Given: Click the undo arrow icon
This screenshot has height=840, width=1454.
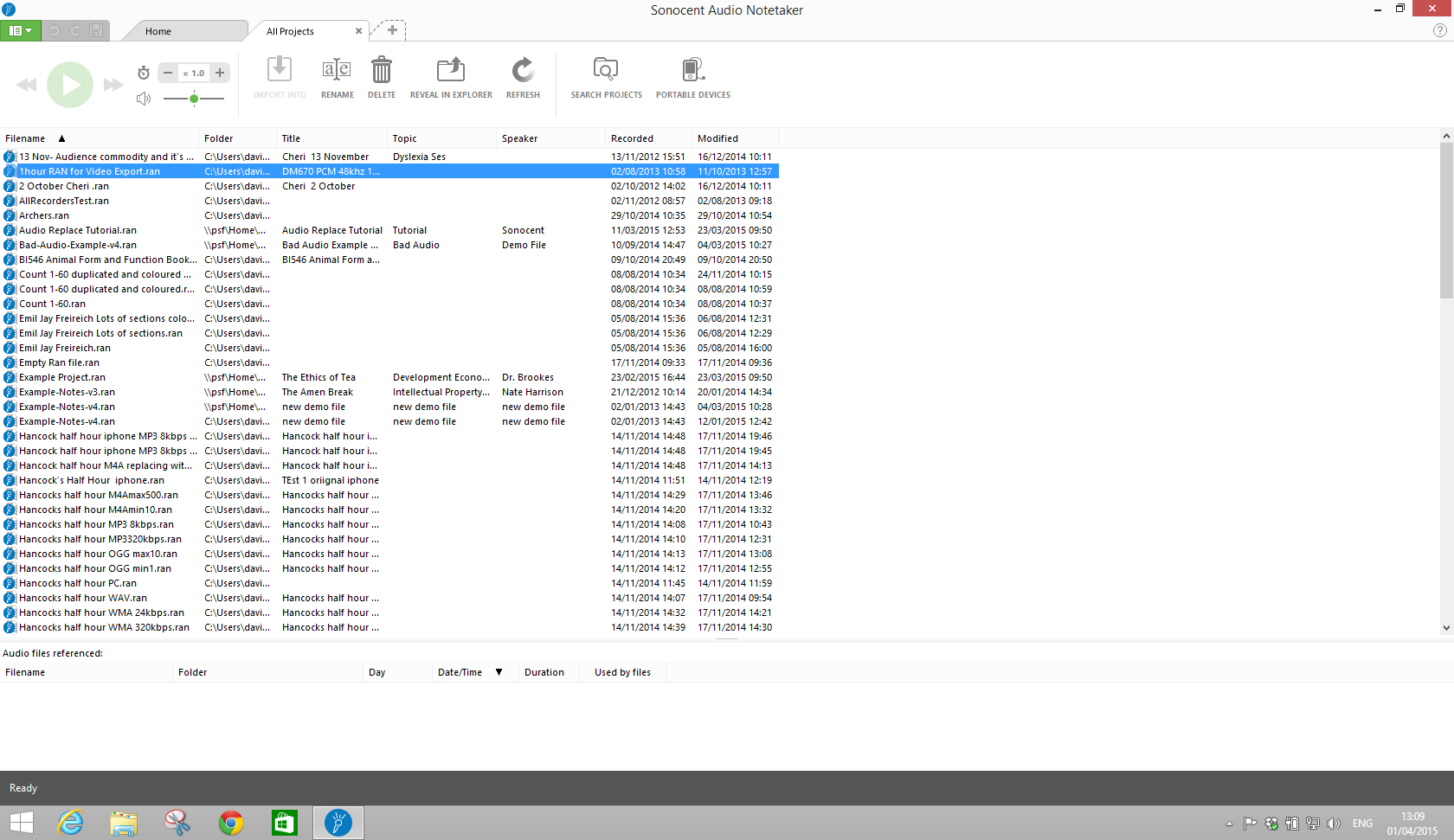Looking at the screenshot, I should point(55,31).
